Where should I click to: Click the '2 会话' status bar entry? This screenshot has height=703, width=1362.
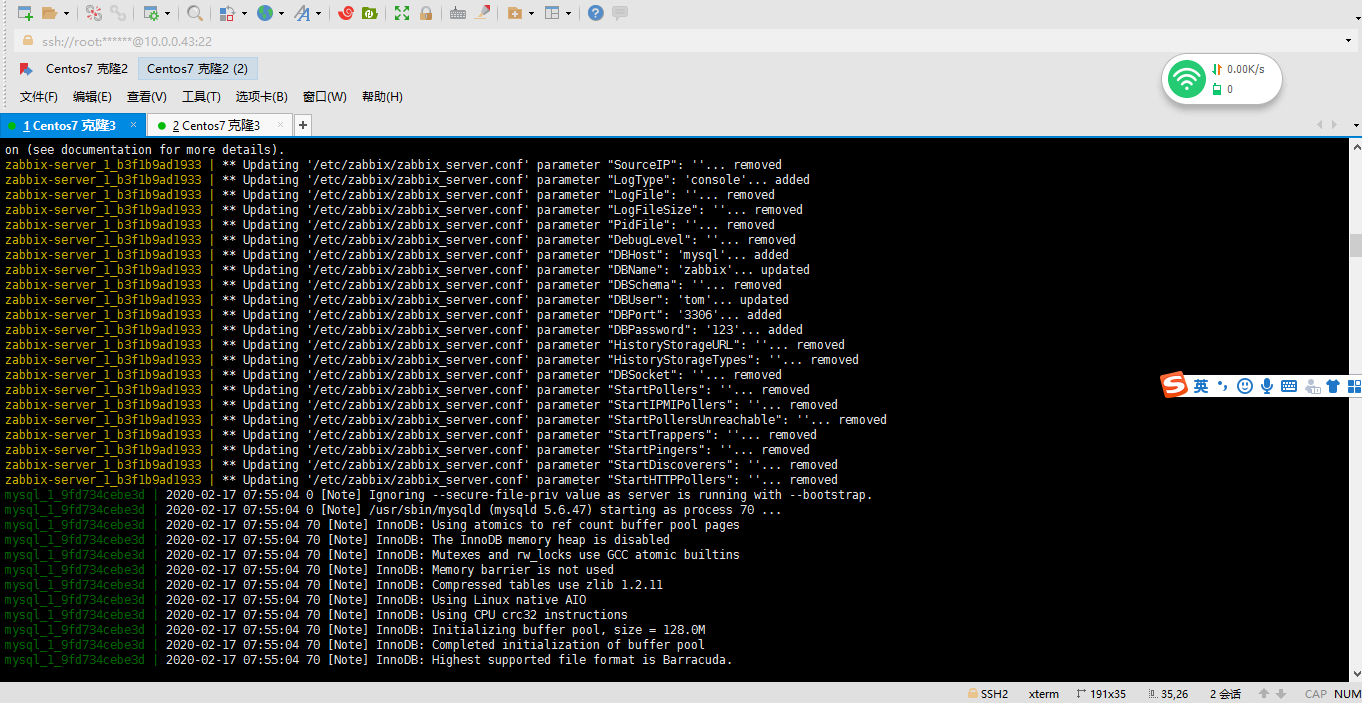click(1225, 694)
